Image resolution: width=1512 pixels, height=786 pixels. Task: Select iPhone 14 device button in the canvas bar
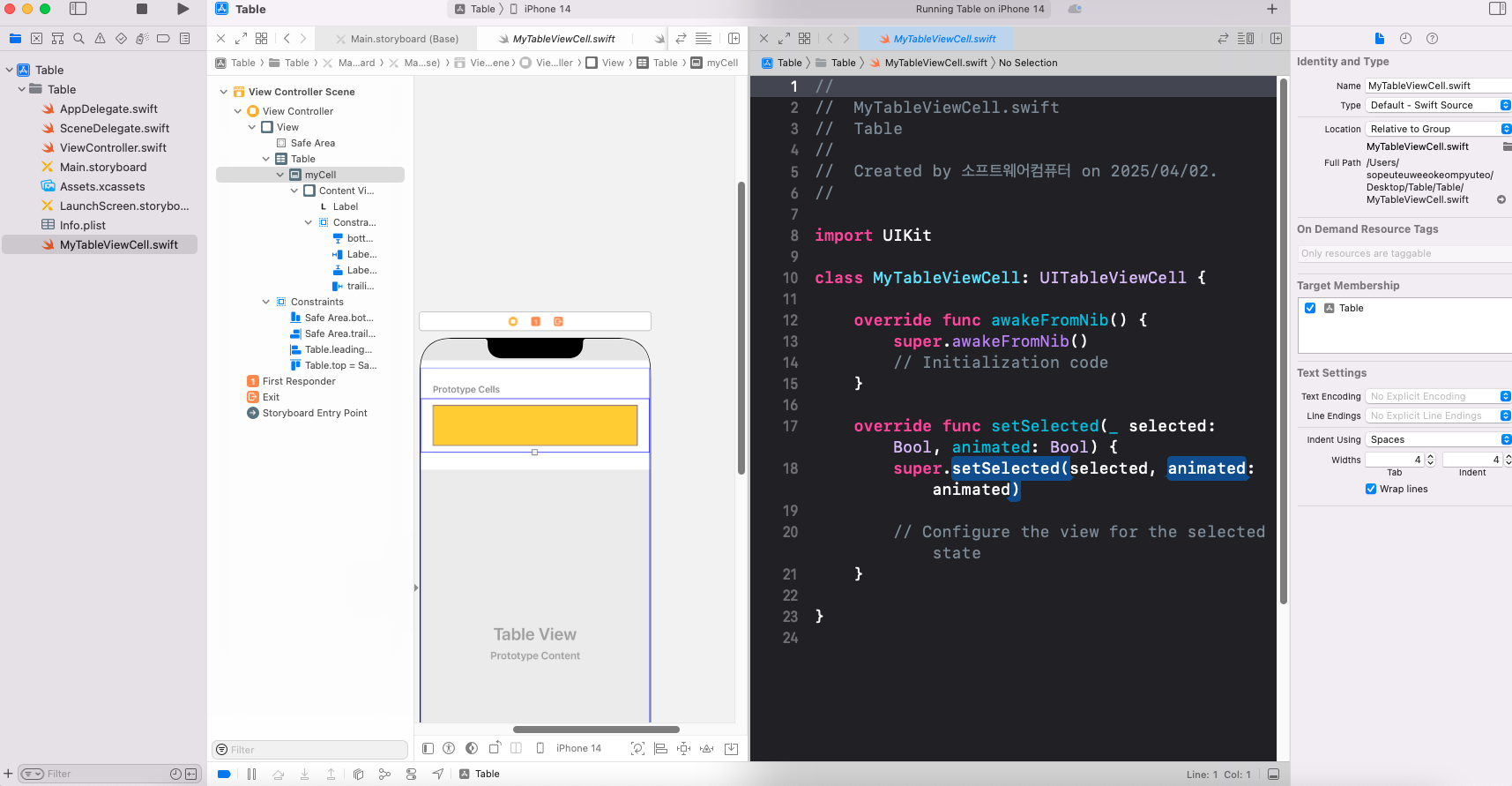pos(569,748)
